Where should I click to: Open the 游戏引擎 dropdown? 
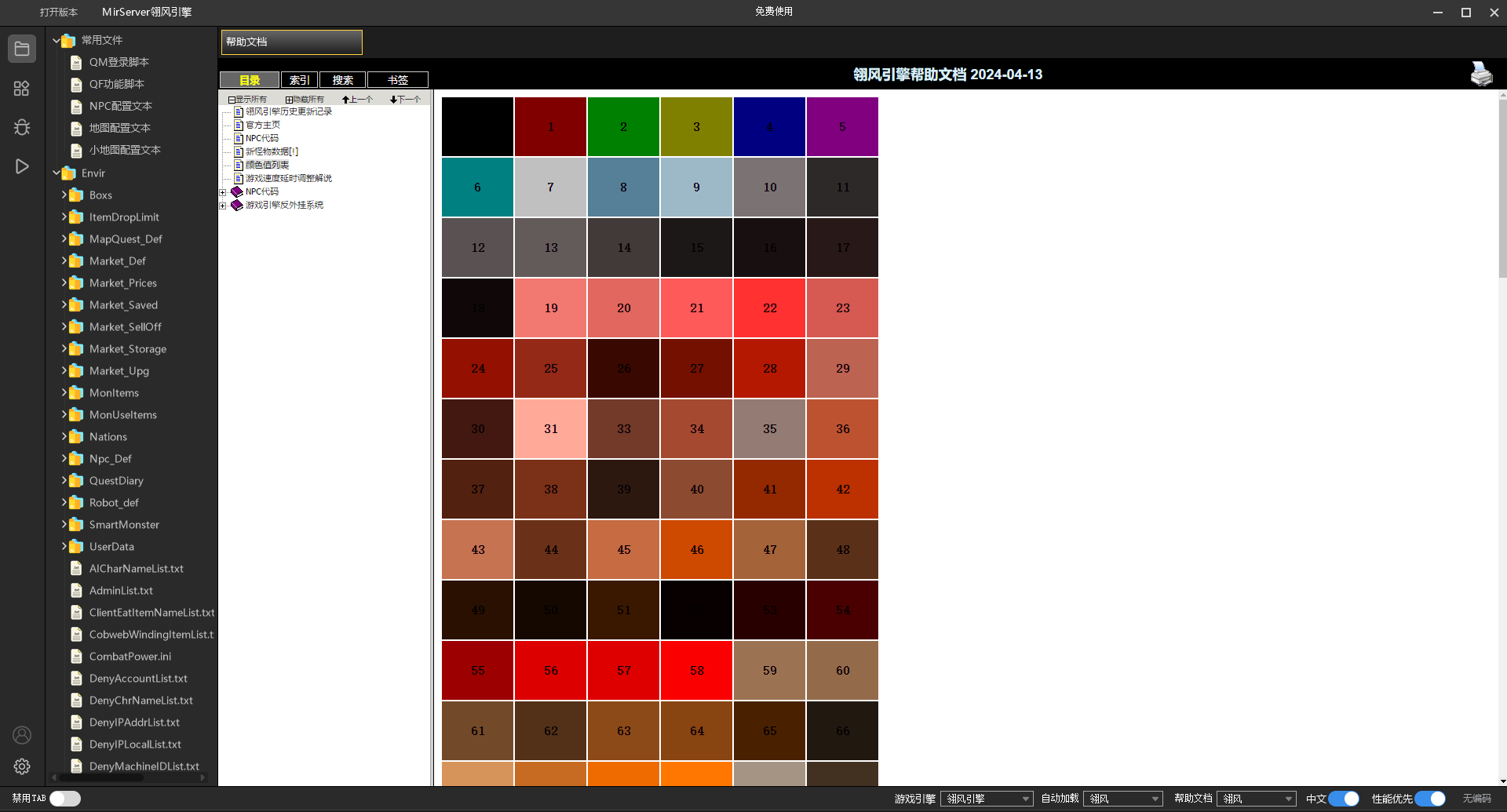tap(987, 799)
